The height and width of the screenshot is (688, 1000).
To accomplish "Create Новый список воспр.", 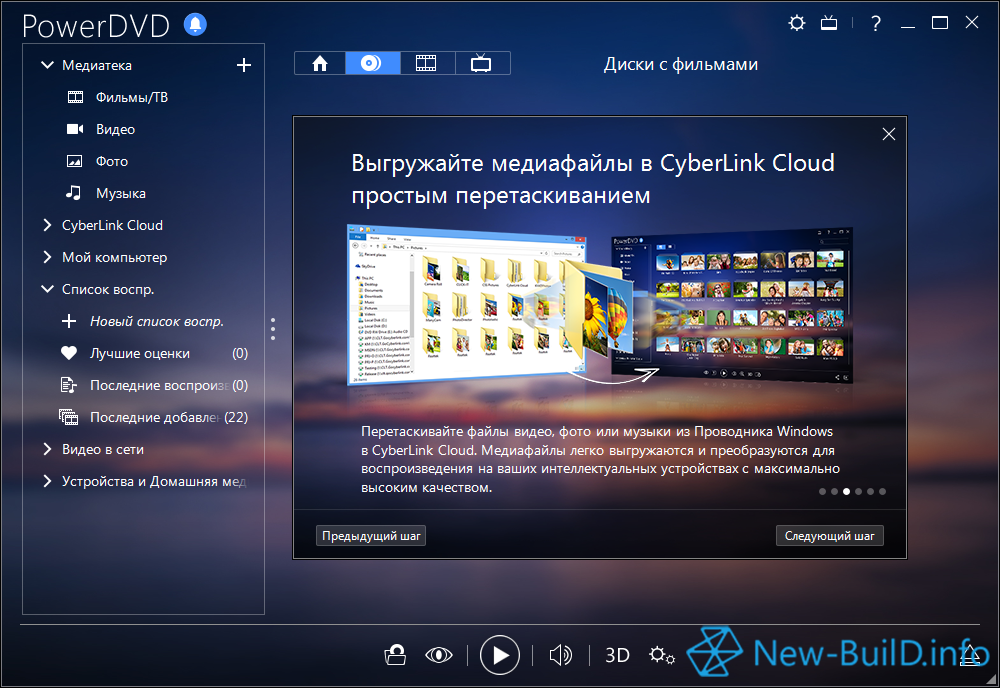I will (x=156, y=321).
